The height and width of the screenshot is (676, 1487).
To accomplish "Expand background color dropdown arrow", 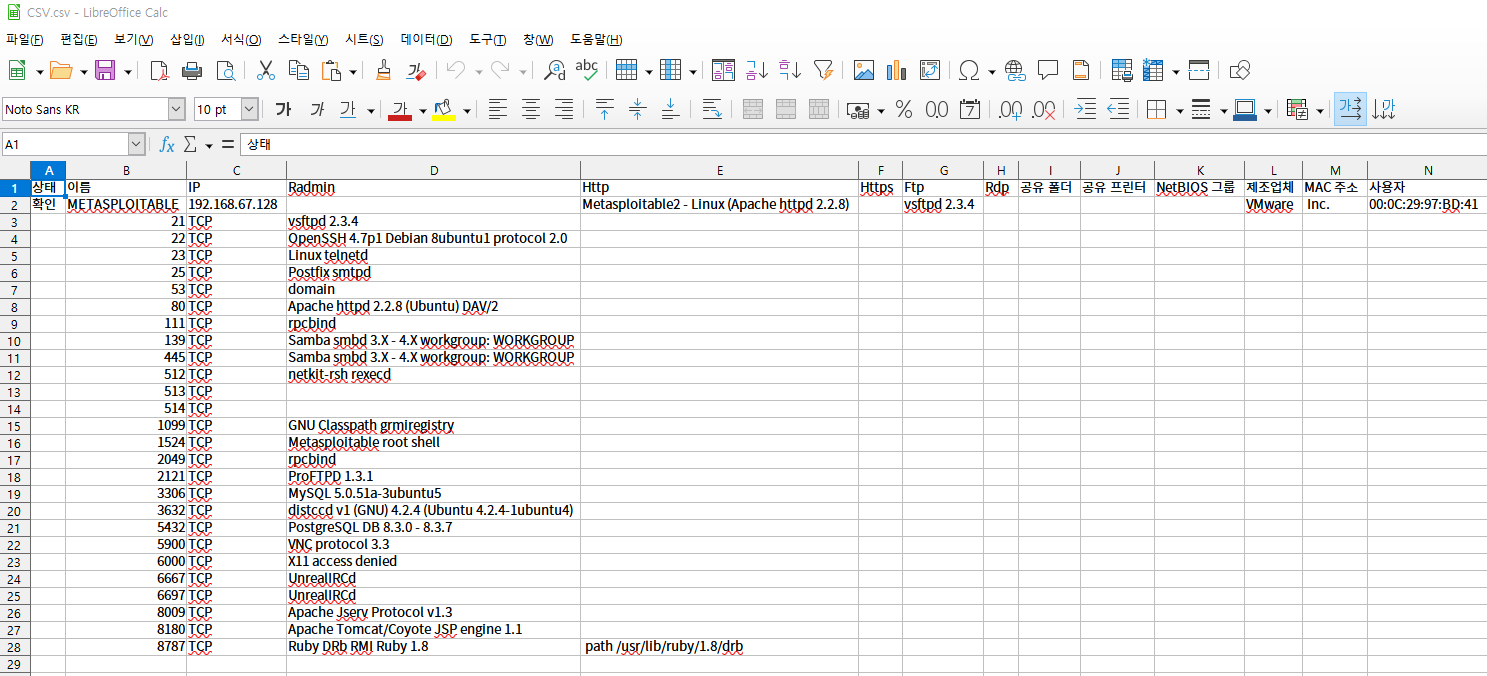I will pos(466,110).
